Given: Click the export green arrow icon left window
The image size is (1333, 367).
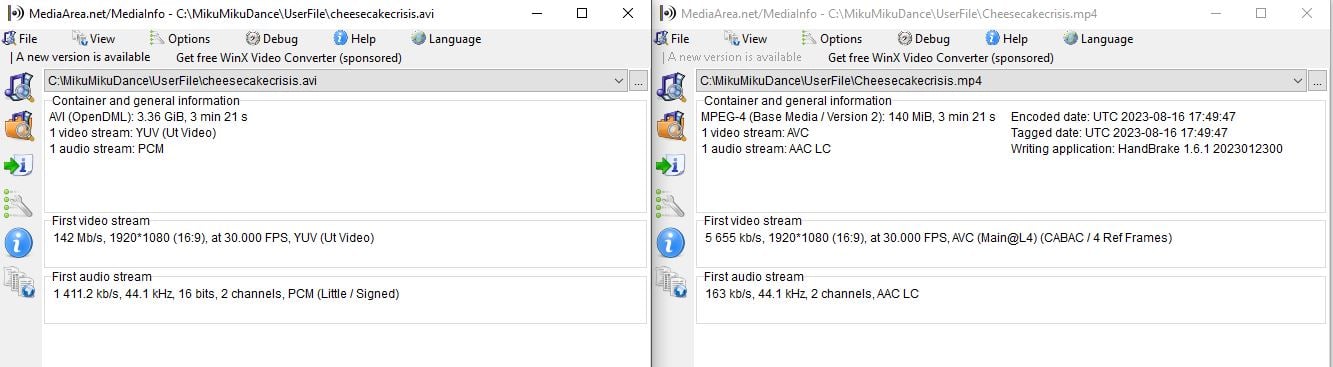Looking at the screenshot, I should (19, 165).
